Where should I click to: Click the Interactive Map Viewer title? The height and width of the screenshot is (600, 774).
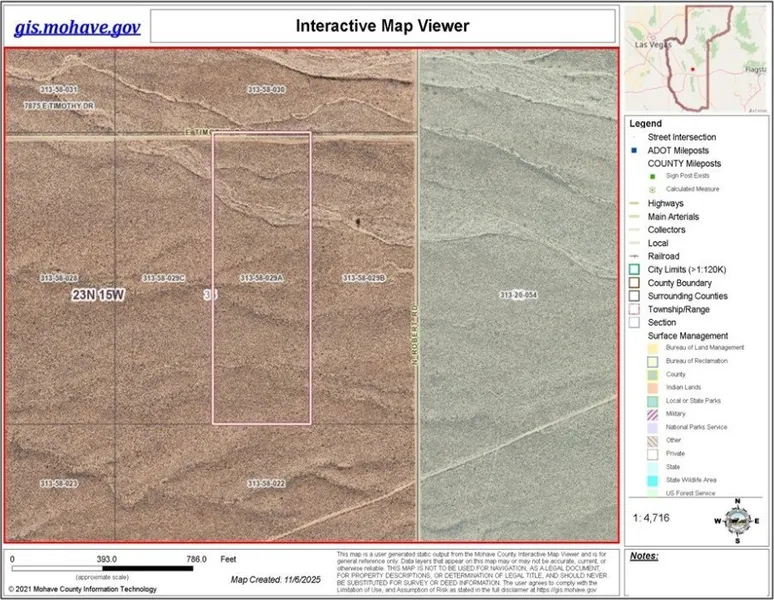tap(382, 25)
